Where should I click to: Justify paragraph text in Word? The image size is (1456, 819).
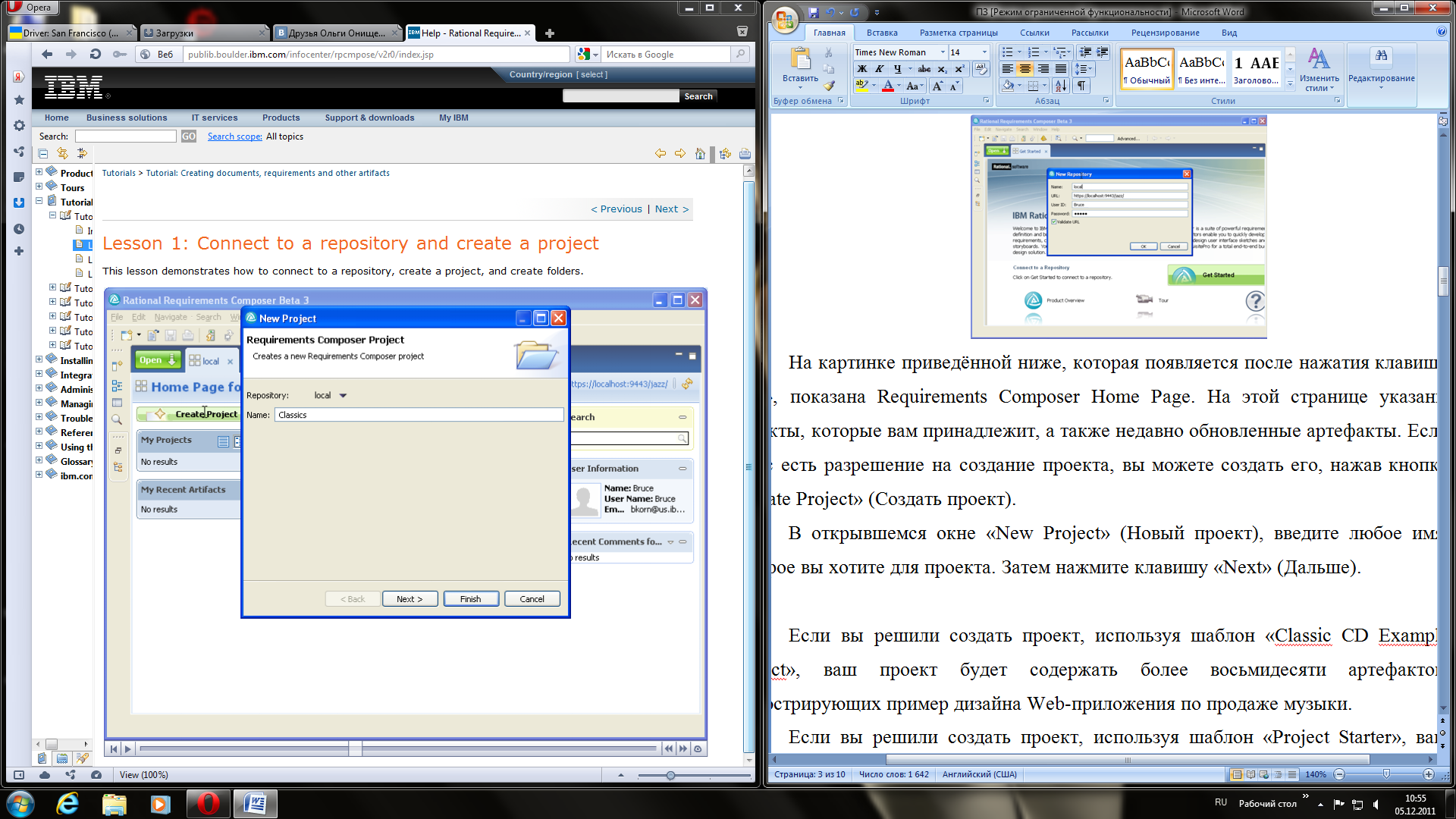tap(1061, 69)
